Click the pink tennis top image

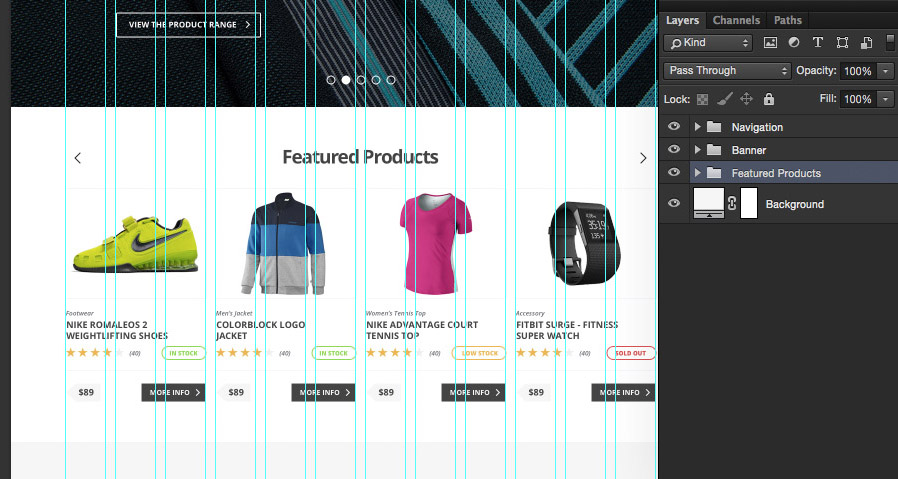tap(435, 244)
